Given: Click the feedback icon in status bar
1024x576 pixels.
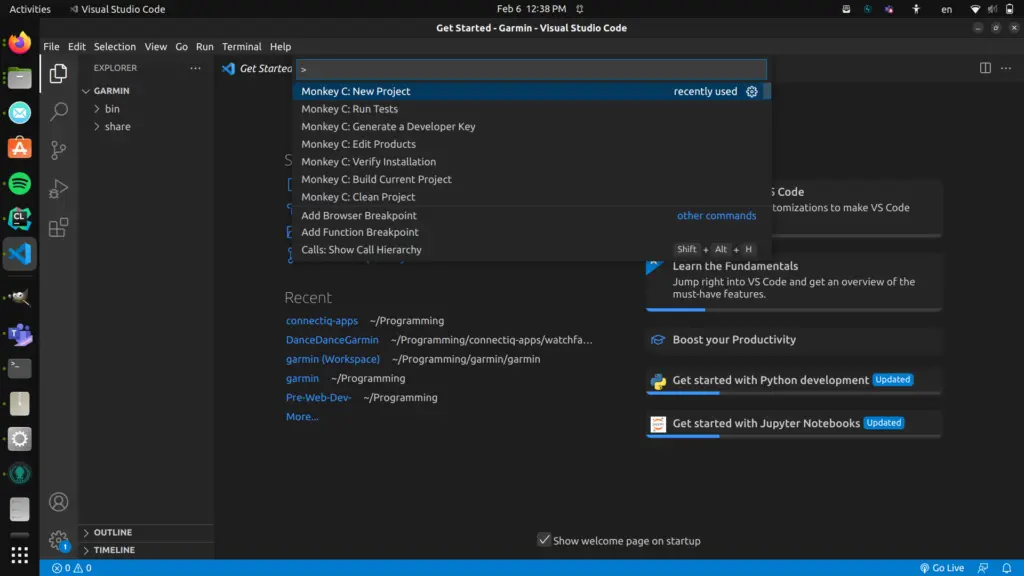Looking at the screenshot, I should tap(983, 568).
